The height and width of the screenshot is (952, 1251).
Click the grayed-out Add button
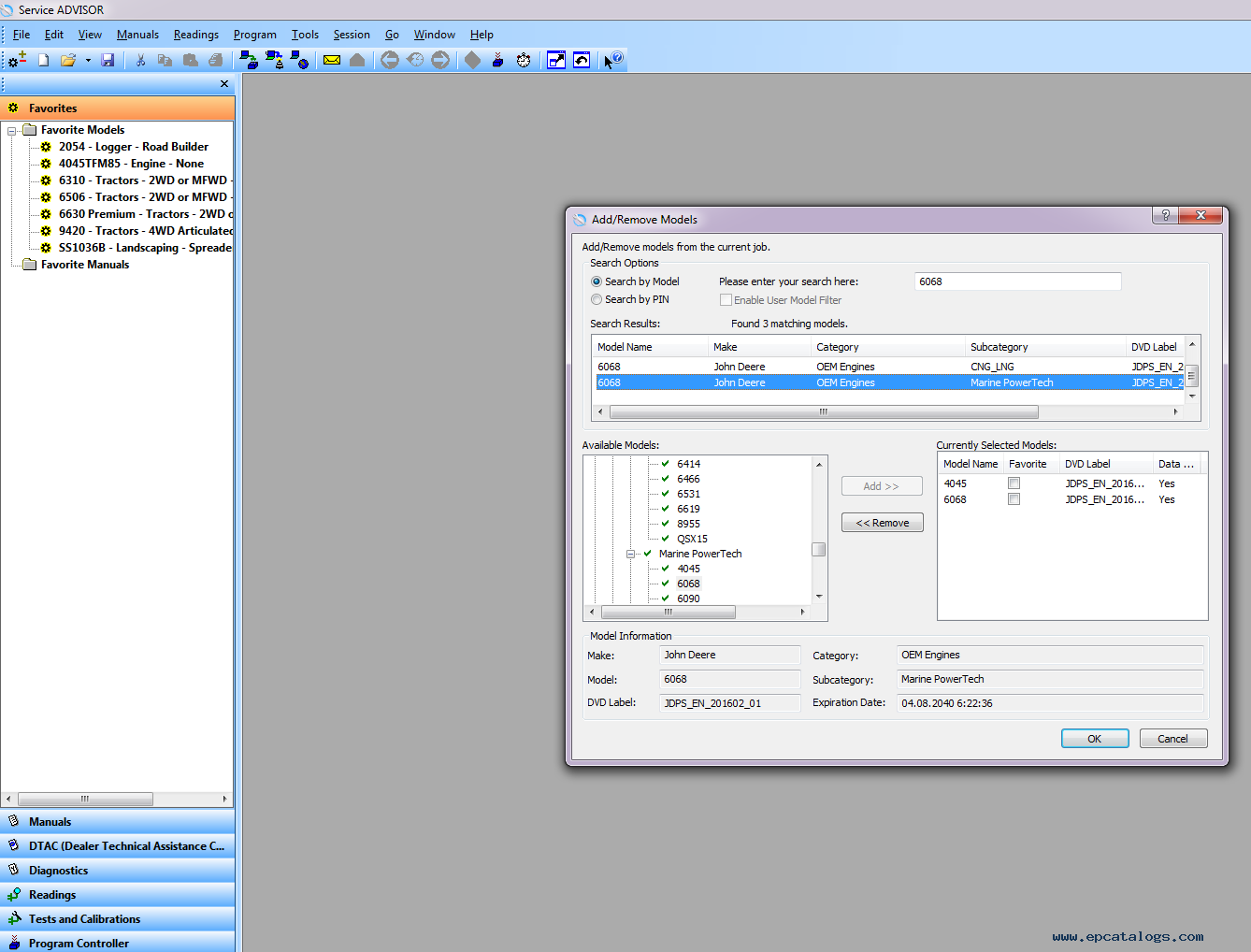(882, 486)
